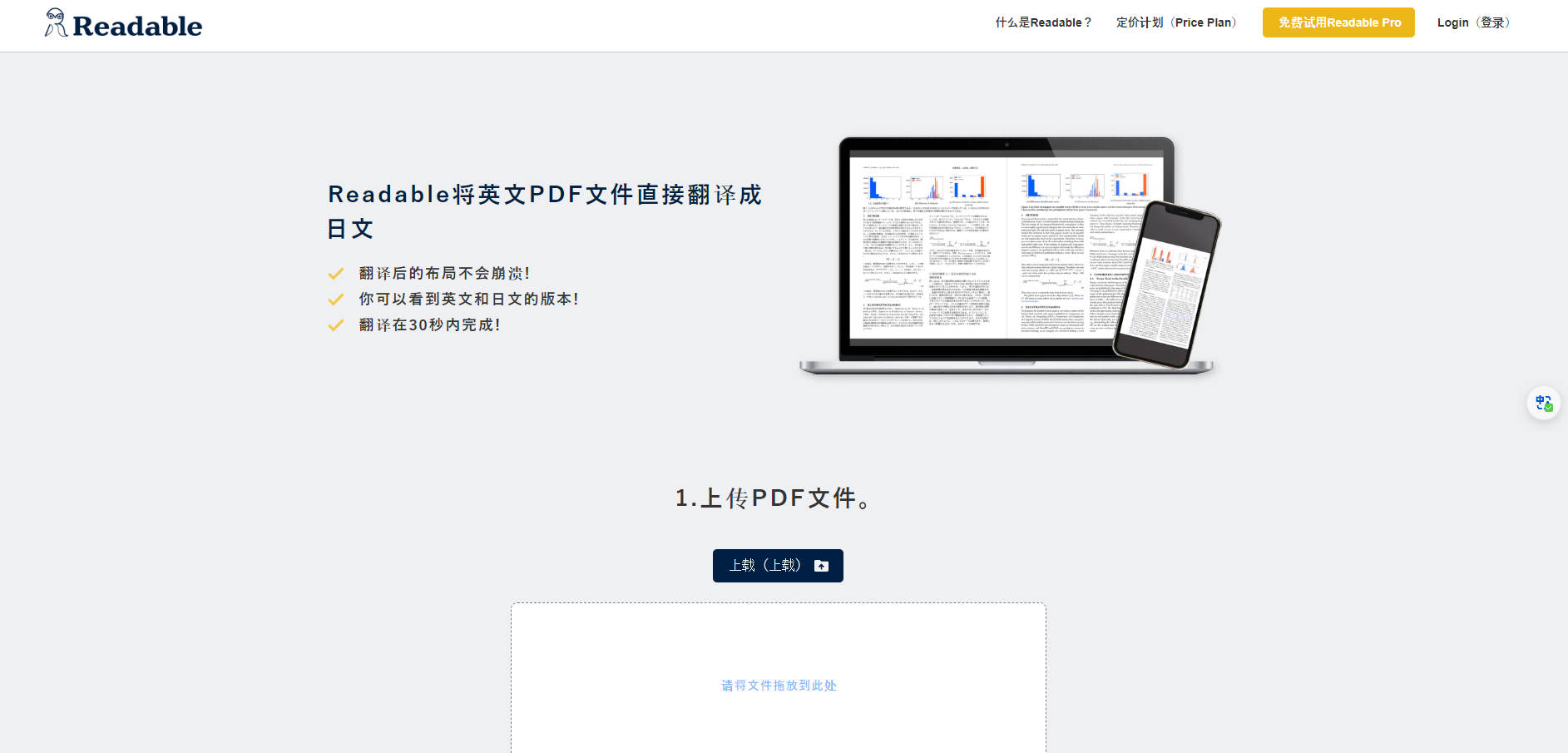
Task: Open the floating translation widget on right edge
Action: pyautogui.click(x=1543, y=402)
